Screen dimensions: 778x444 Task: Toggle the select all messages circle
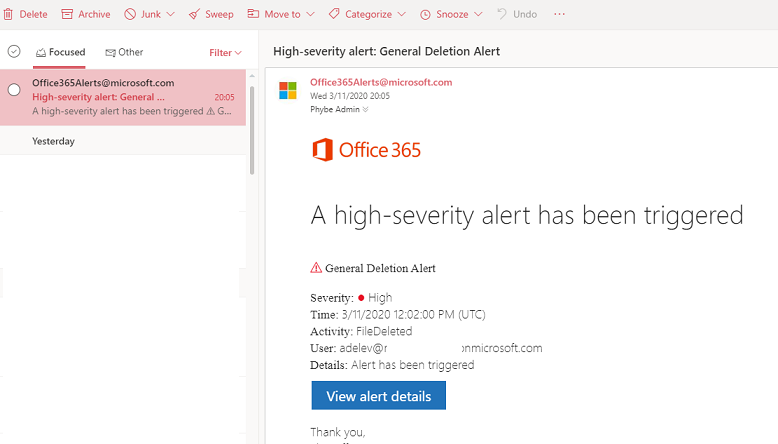pyautogui.click(x=14, y=51)
